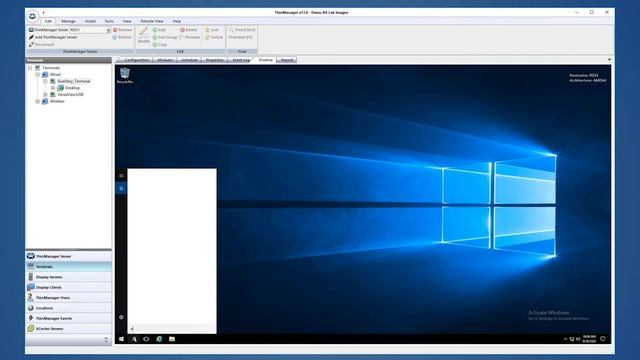Screen dimensions: 640x360
Task: Open the Remote View ribbon tab
Action: [152, 21]
